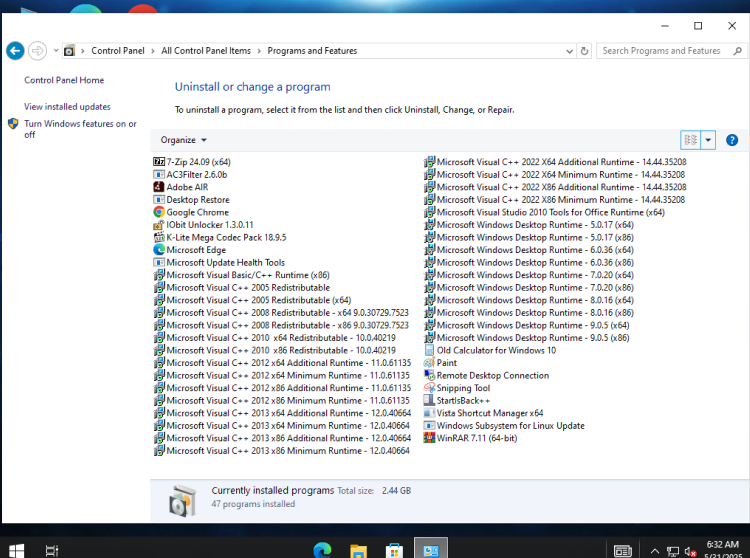
Task: Click the All Control Panel Items breadcrumb
Action: [x=206, y=51]
